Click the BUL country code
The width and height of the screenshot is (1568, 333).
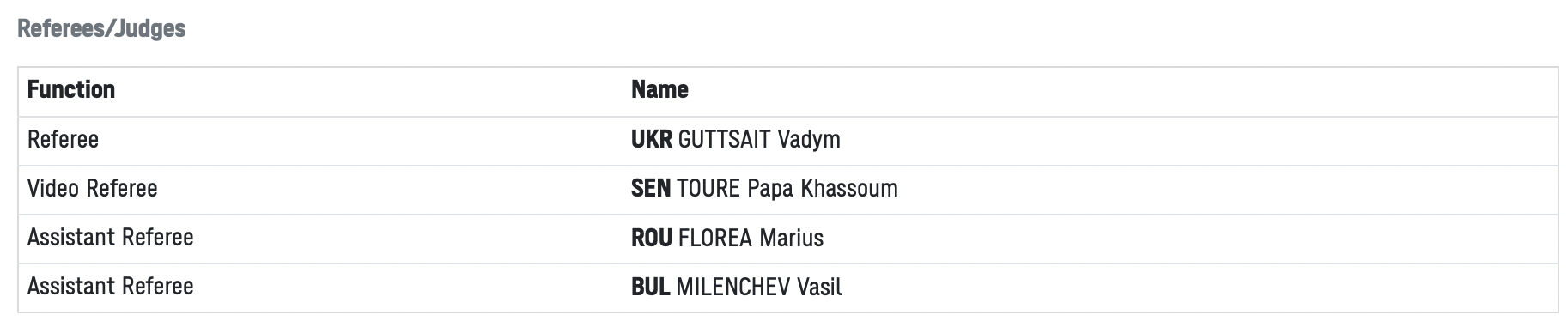click(650, 286)
